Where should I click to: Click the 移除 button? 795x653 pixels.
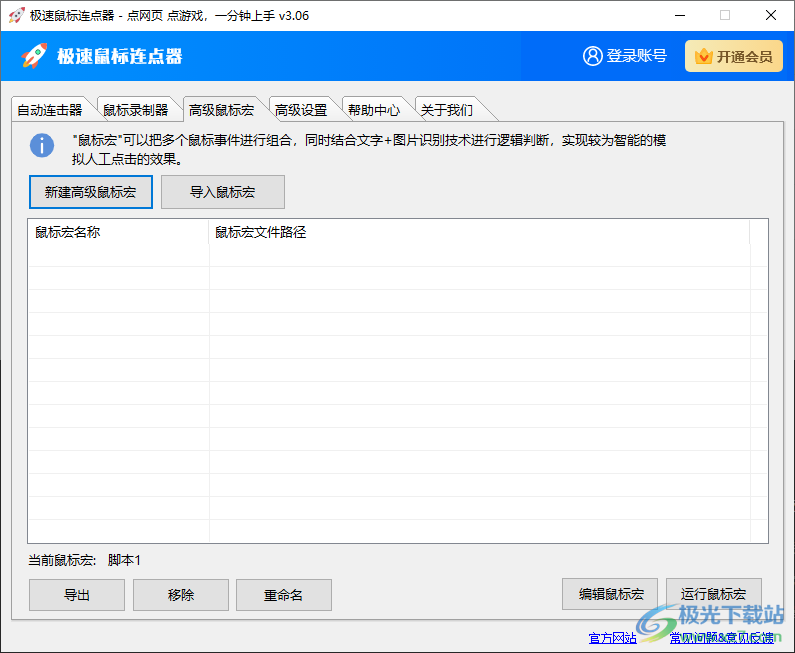coord(180,595)
